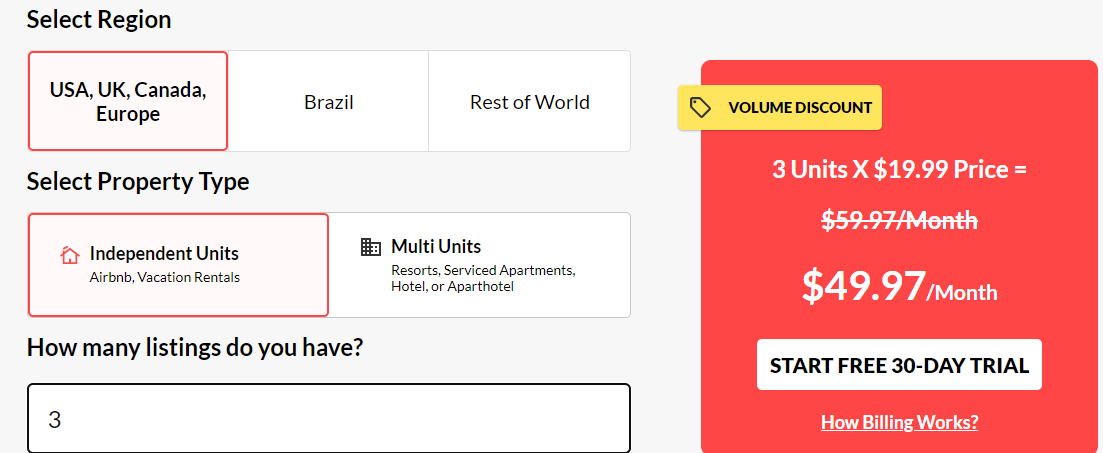Choose Brazil as the region

tap(329, 101)
